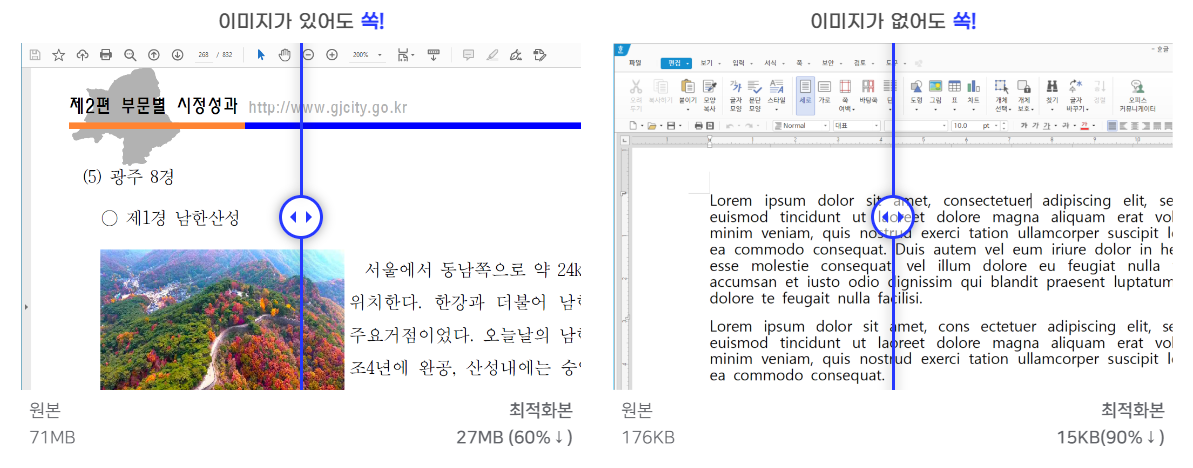The height and width of the screenshot is (468, 1193).
Task: Select the hand pan tool in PDF viewer
Action: coord(284,55)
